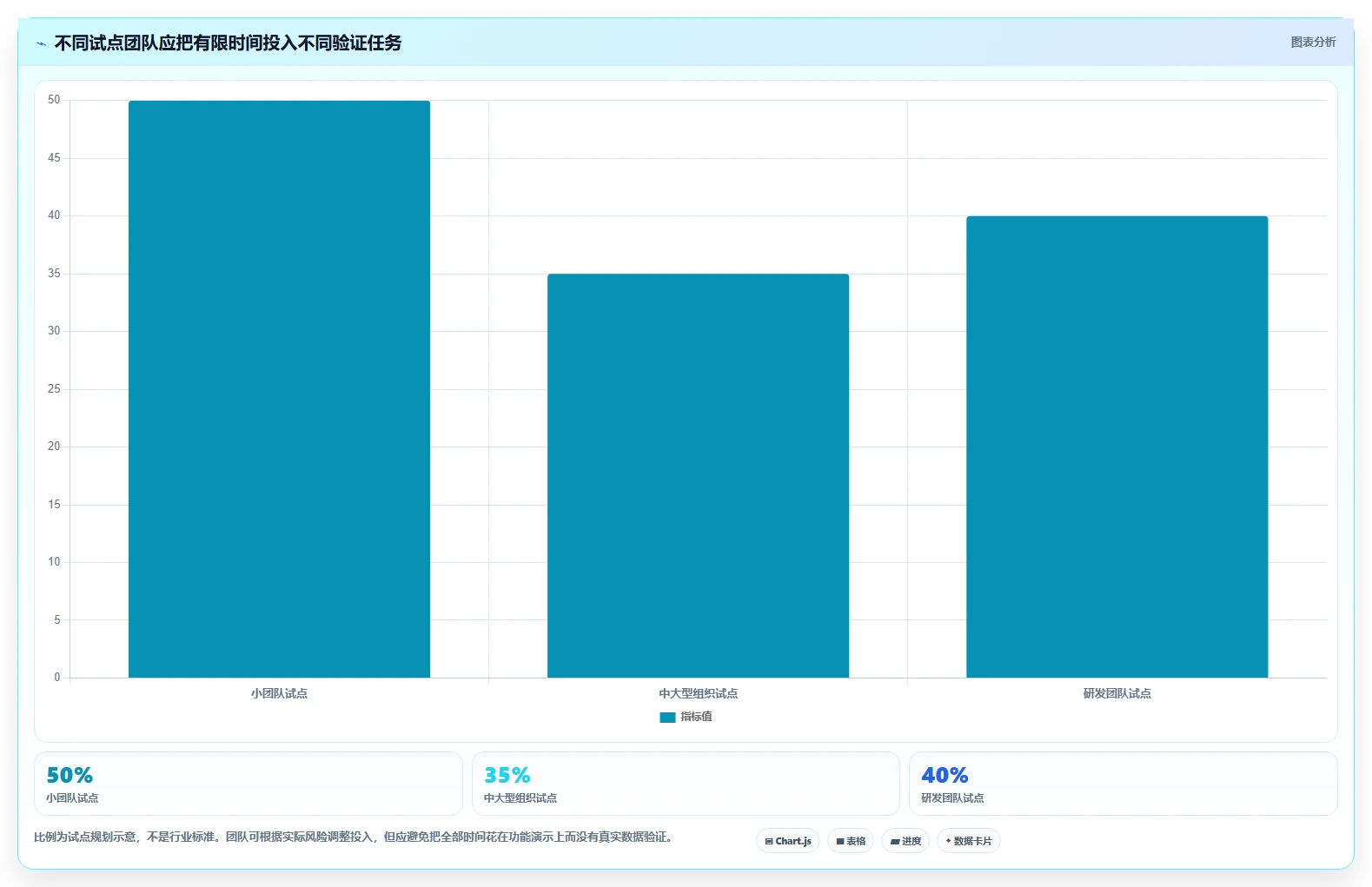Click the x-axis label 小团队试点
This screenshot has width=1372, height=887.
pos(279,693)
